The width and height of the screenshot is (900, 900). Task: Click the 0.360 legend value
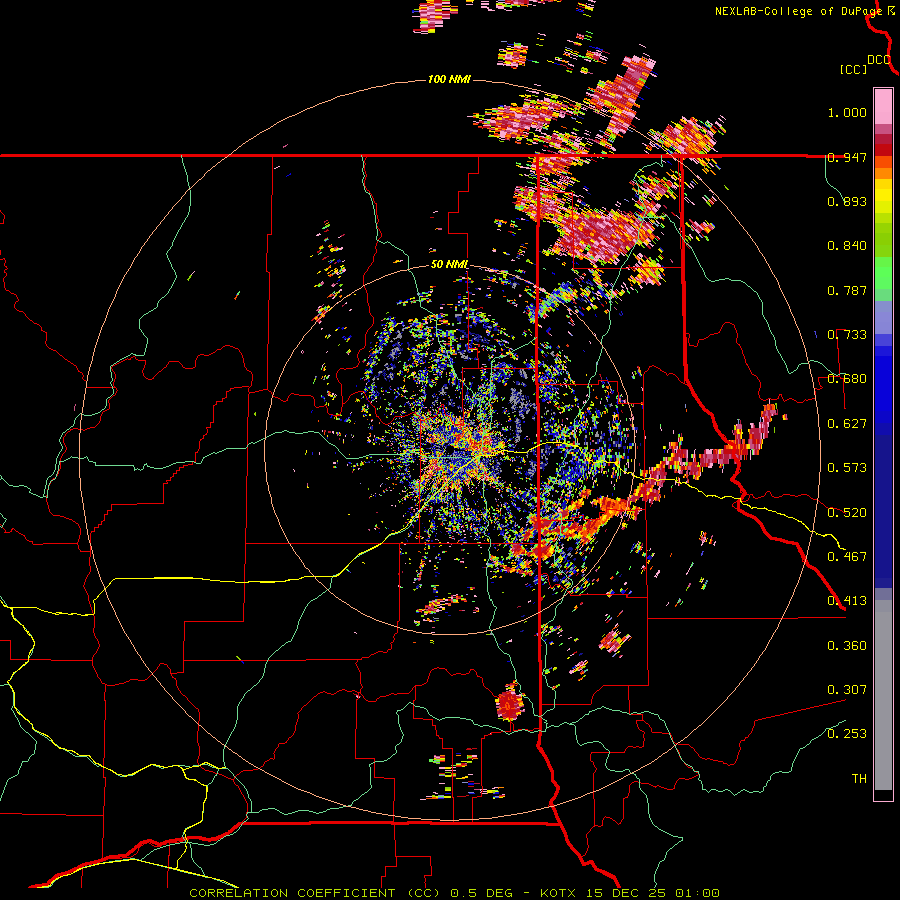tap(847, 645)
